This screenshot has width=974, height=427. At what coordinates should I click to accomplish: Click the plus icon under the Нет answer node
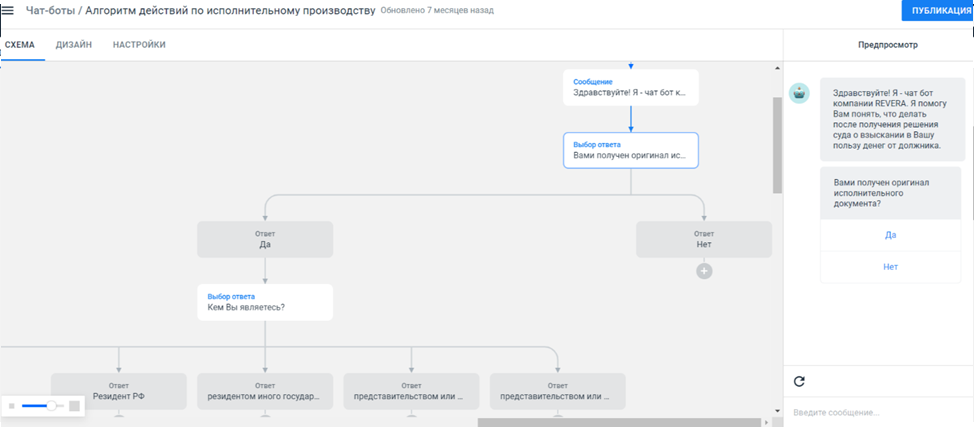tap(704, 270)
